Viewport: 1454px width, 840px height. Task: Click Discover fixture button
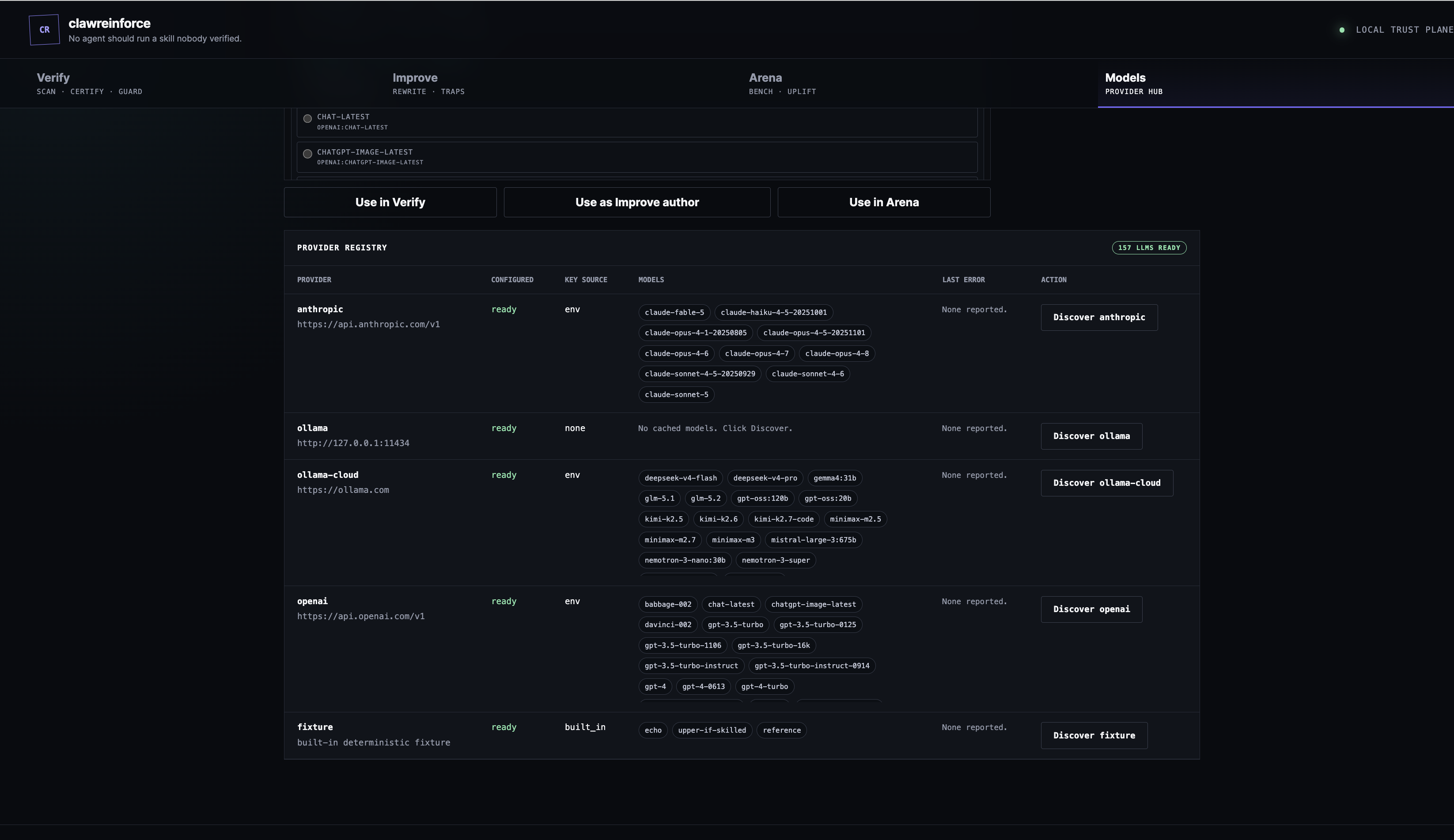[1094, 736]
